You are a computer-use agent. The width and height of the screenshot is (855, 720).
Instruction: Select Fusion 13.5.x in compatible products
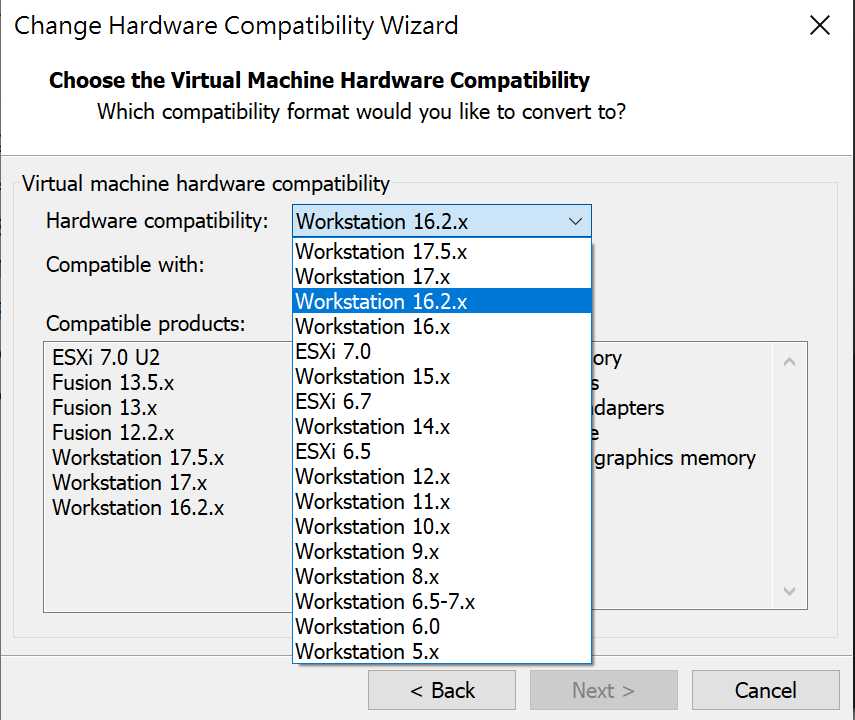click(113, 383)
